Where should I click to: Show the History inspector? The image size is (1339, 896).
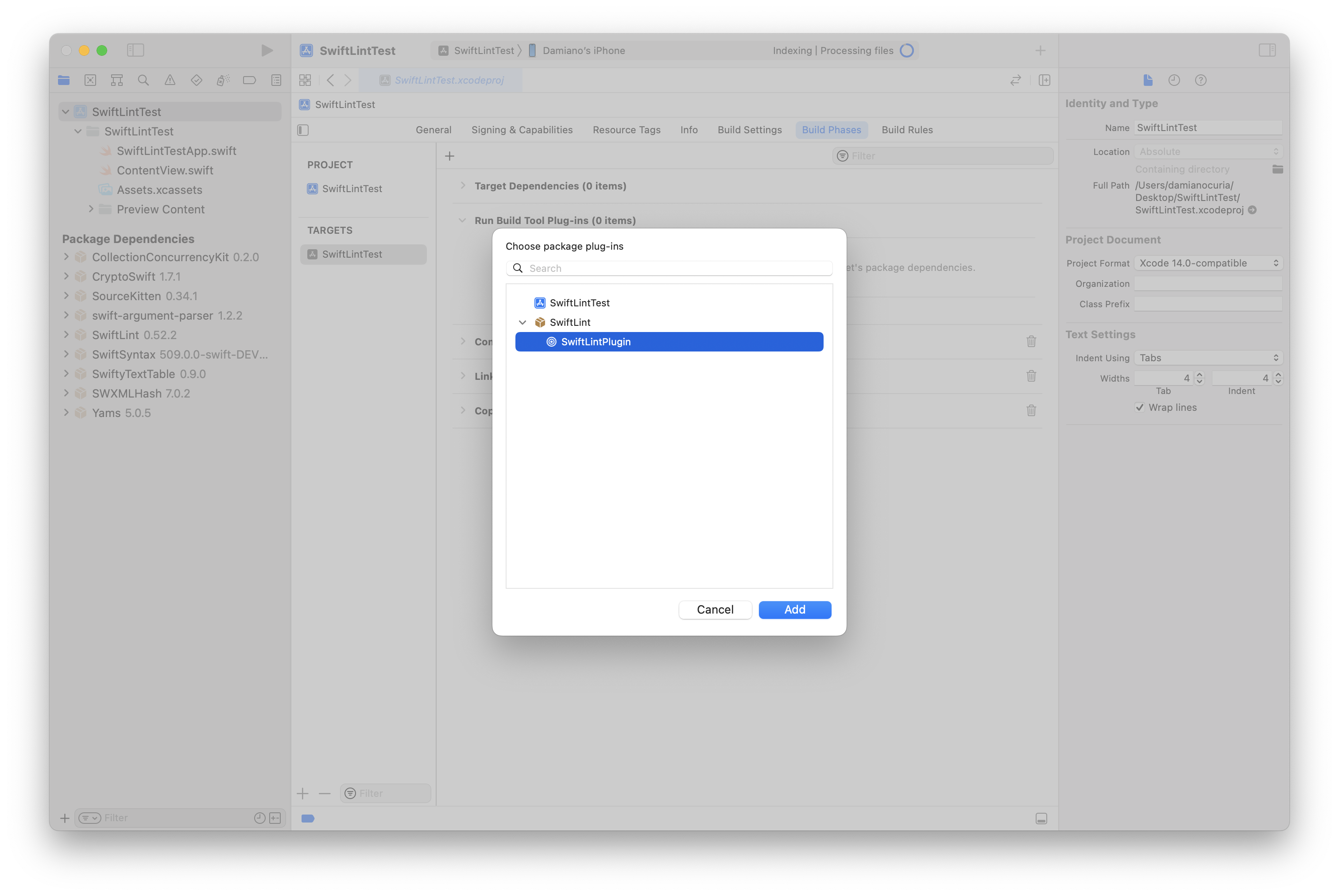click(1174, 80)
